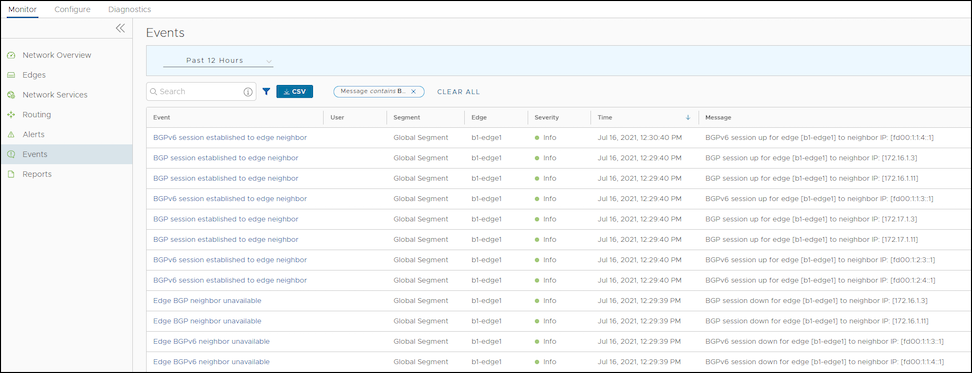
Task: Open the Past 12 Hours dropdown
Action: (x=218, y=61)
